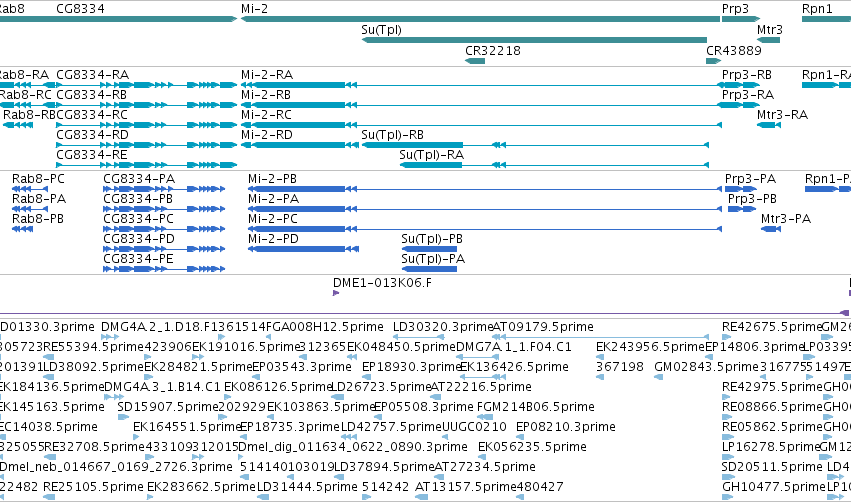Click transcript label CG8334-RE
This screenshot has width=851, height=502.
[x=92, y=155]
